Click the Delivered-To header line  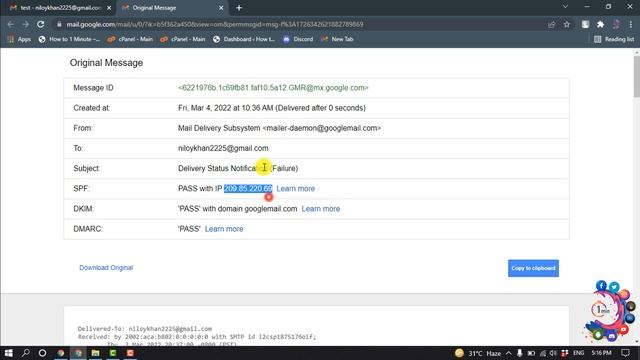(x=145, y=329)
